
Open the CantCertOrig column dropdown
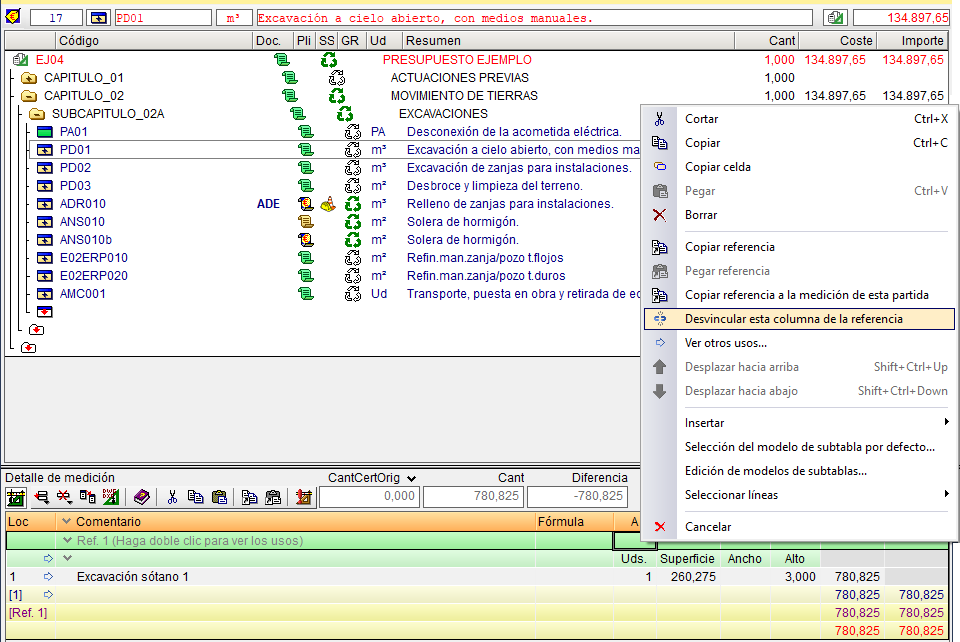[411, 478]
